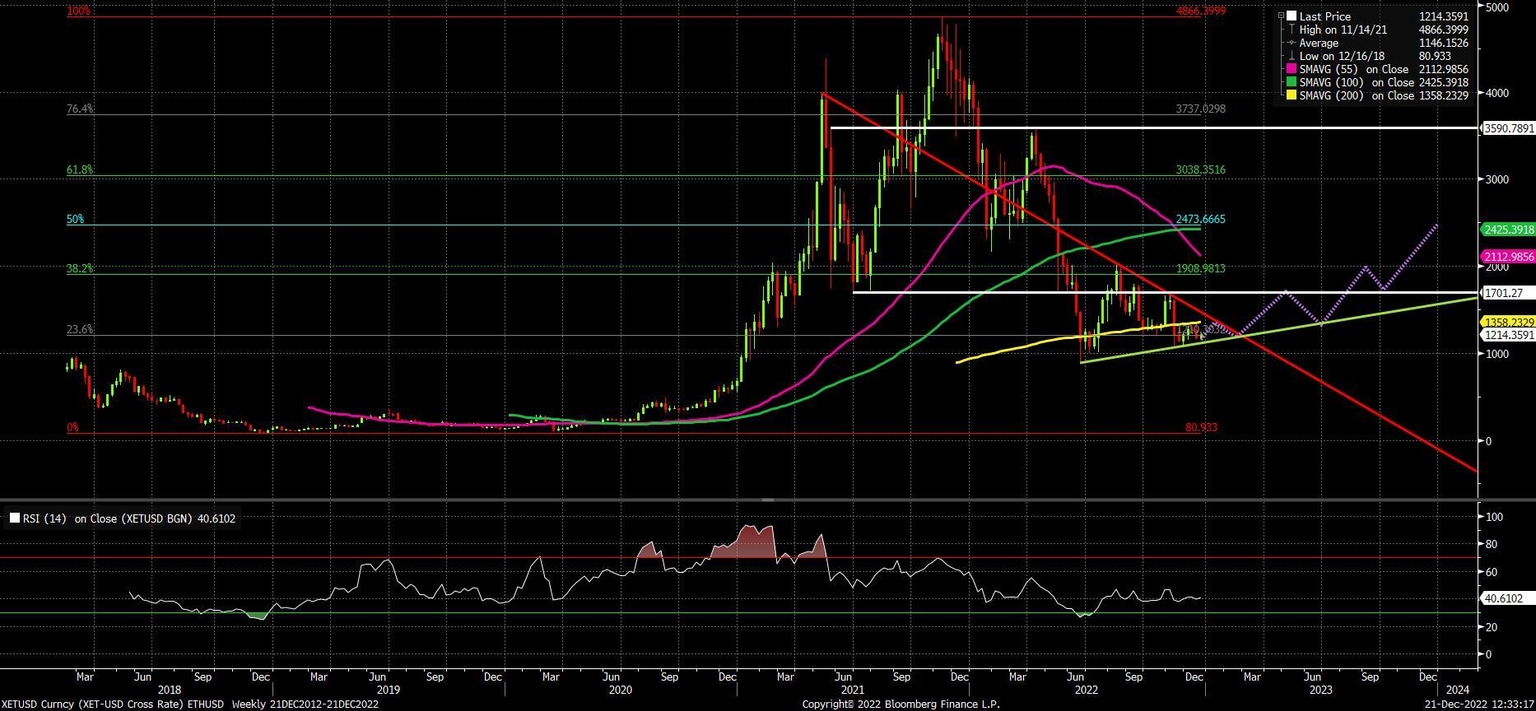The height and width of the screenshot is (711, 1536).
Task: Collapse the Last Price legend tree
Action: click(x=1281, y=16)
